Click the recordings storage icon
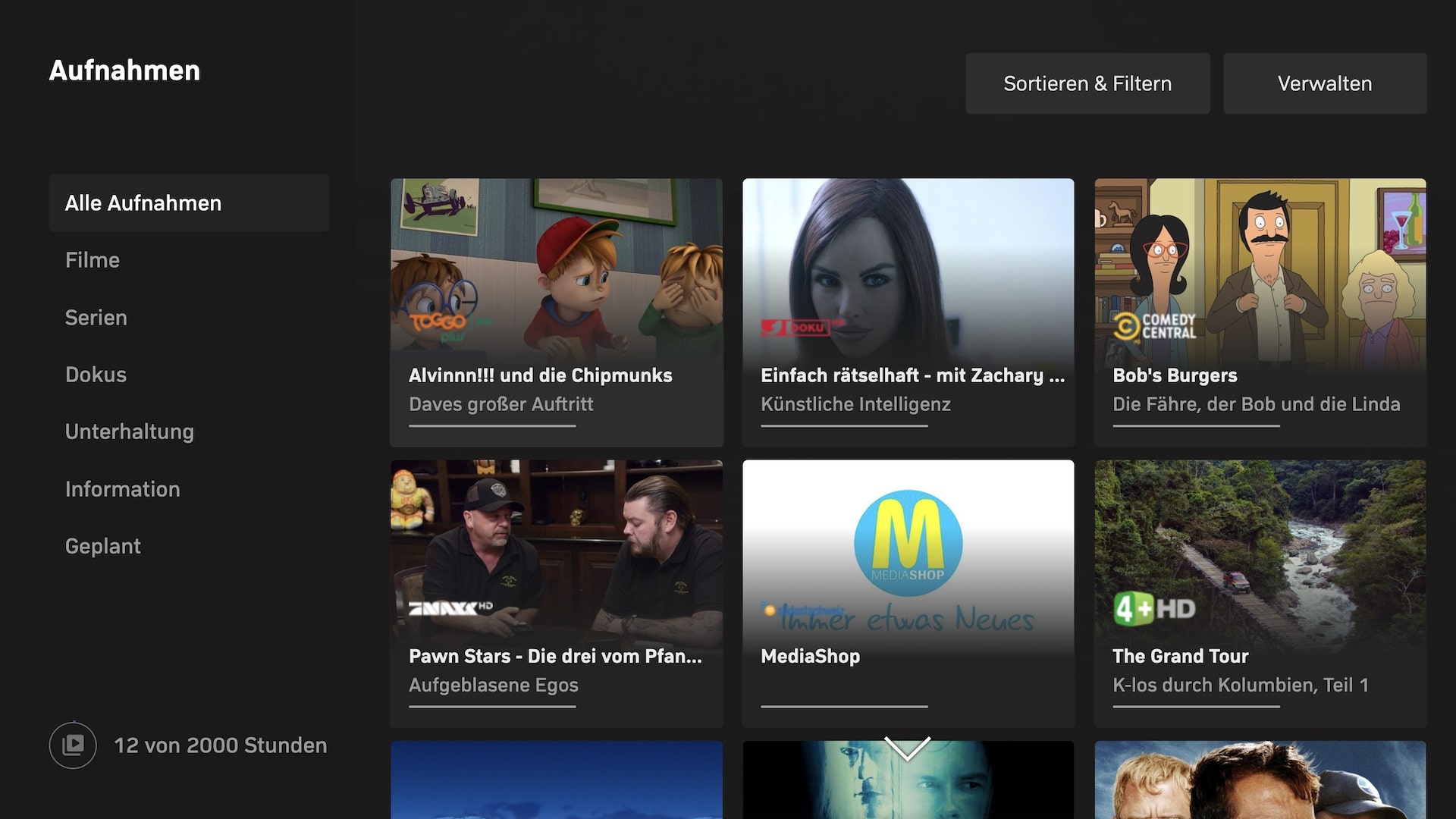Viewport: 1456px width, 819px height. pos(73,745)
